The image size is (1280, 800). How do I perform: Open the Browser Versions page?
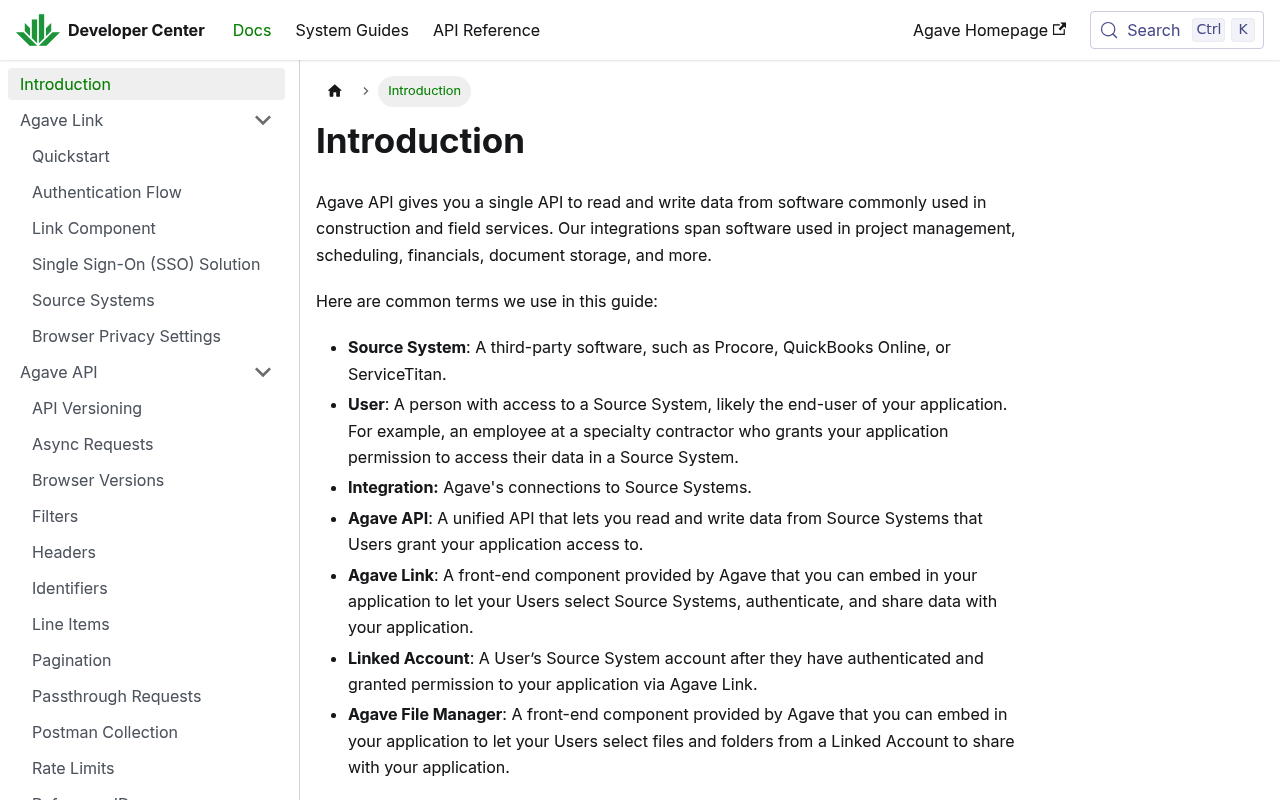click(152, 480)
